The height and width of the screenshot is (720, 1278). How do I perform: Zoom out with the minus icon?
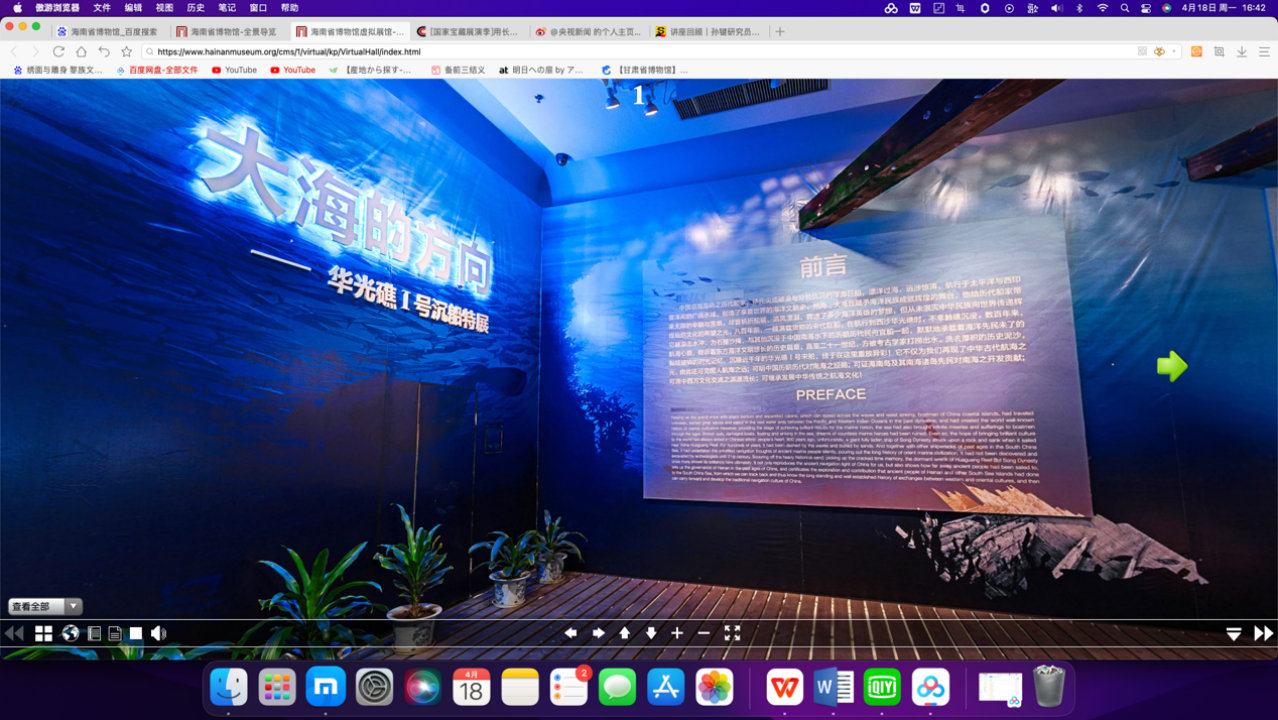coord(703,633)
